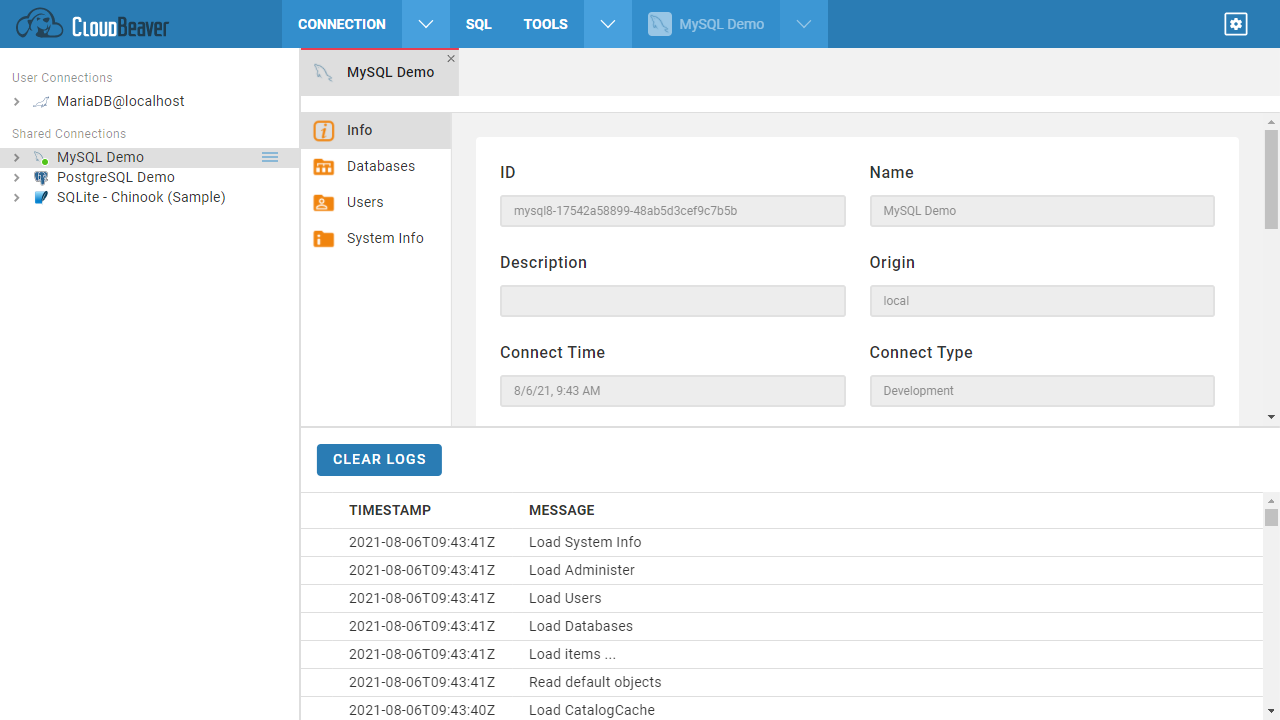
Task: Close the MySQL Demo tab
Action: pyautogui.click(x=451, y=59)
